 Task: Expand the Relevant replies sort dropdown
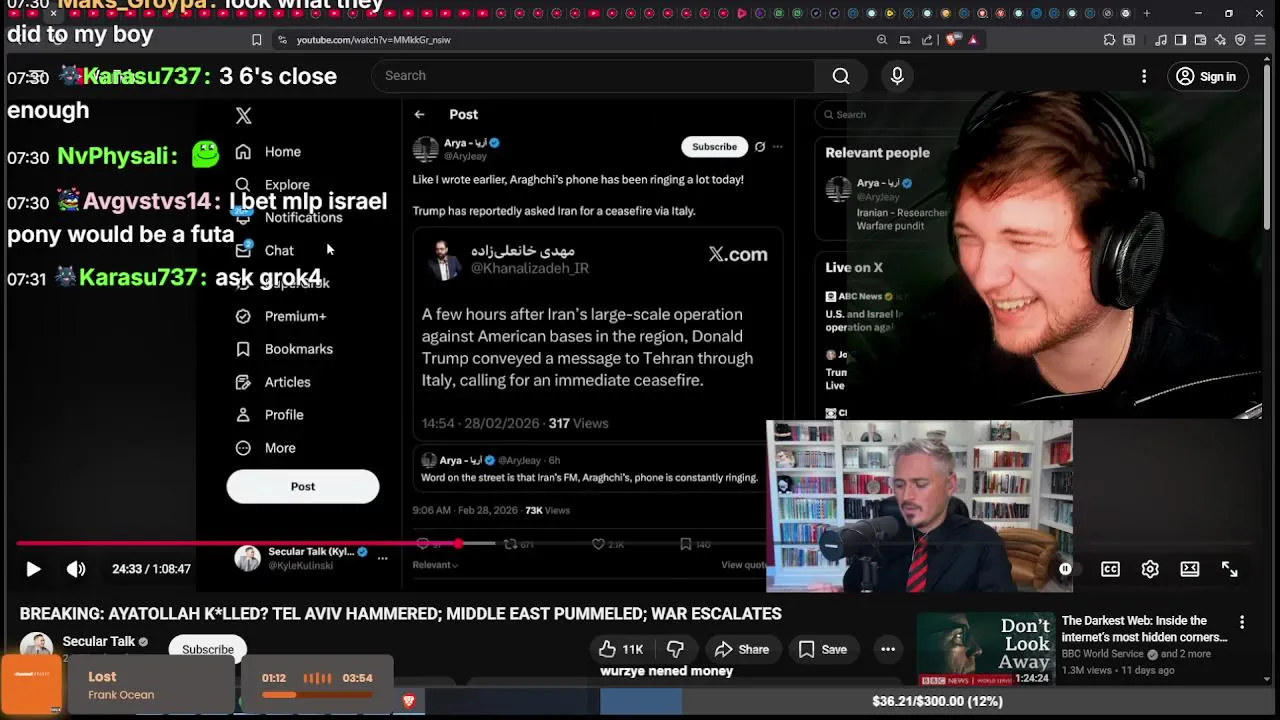[x=435, y=565]
